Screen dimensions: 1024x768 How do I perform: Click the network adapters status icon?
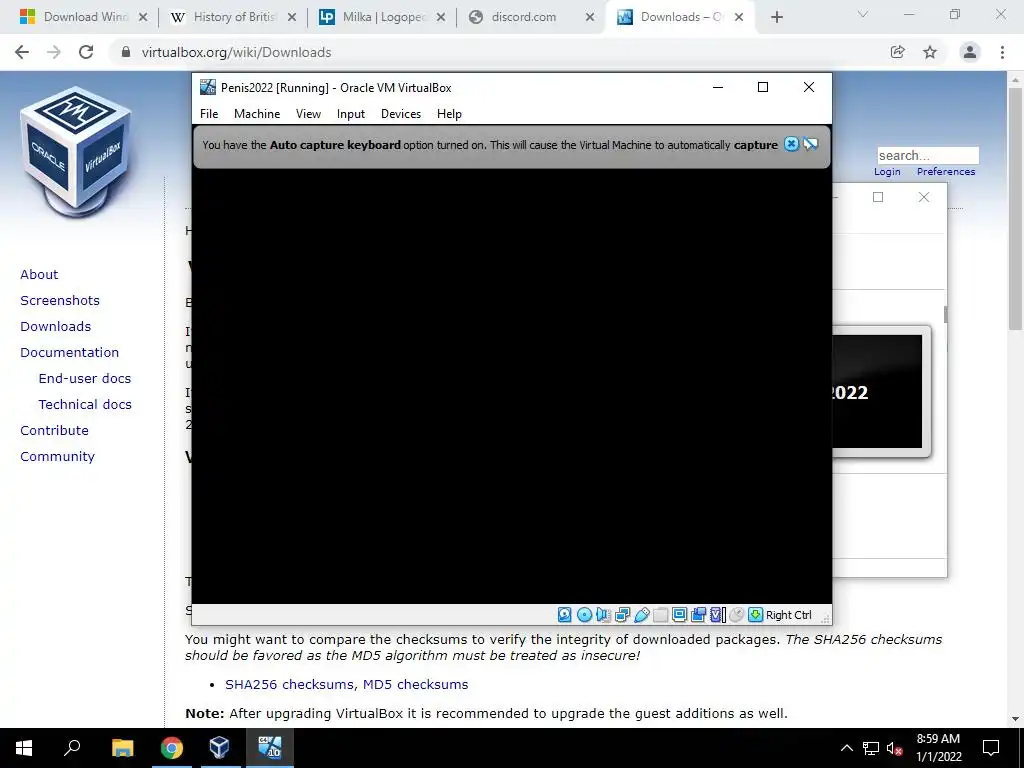(x=622, y=615)
